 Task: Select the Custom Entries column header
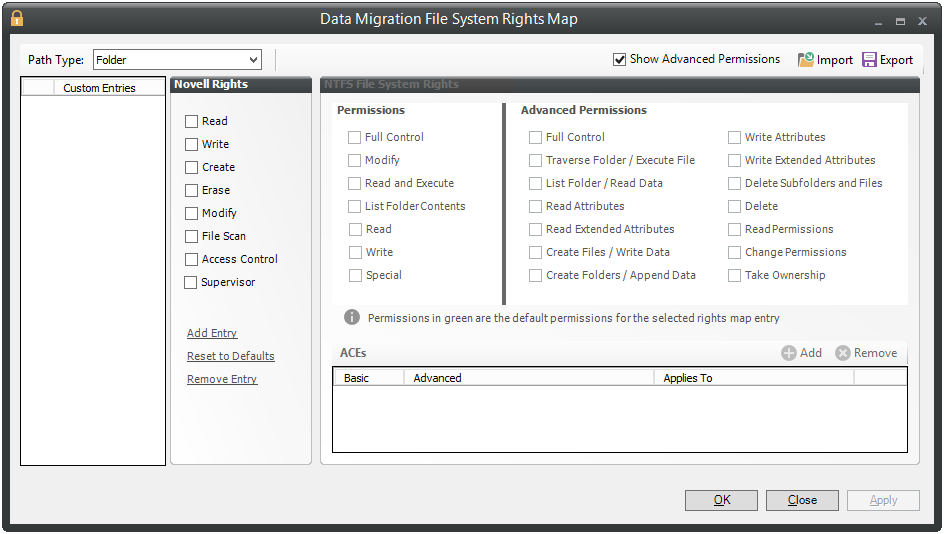pyautogui.click(x=99, y=88)
